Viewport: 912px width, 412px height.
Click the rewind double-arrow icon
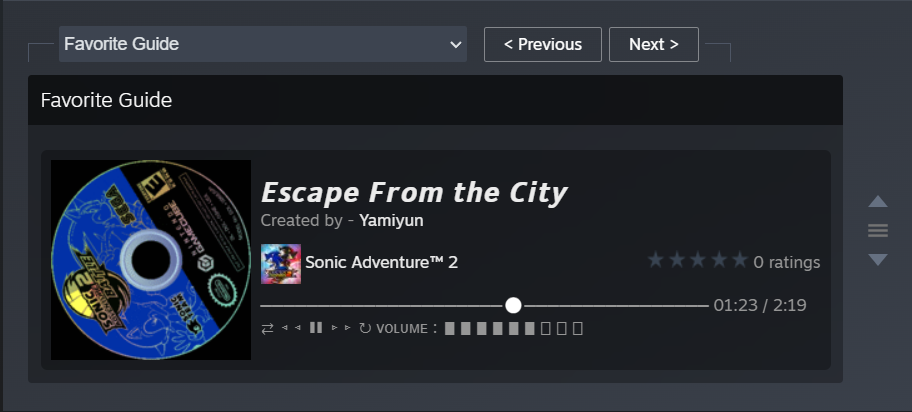(291, 328)
